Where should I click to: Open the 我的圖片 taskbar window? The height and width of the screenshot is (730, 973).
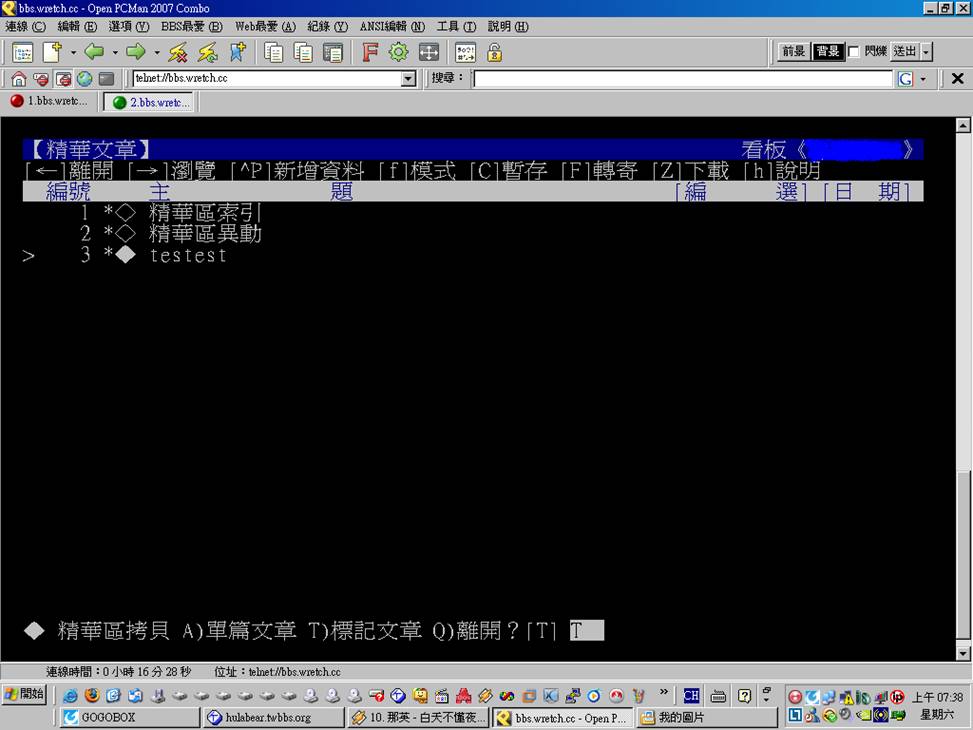pyautogui.click(x=705, y=717)
